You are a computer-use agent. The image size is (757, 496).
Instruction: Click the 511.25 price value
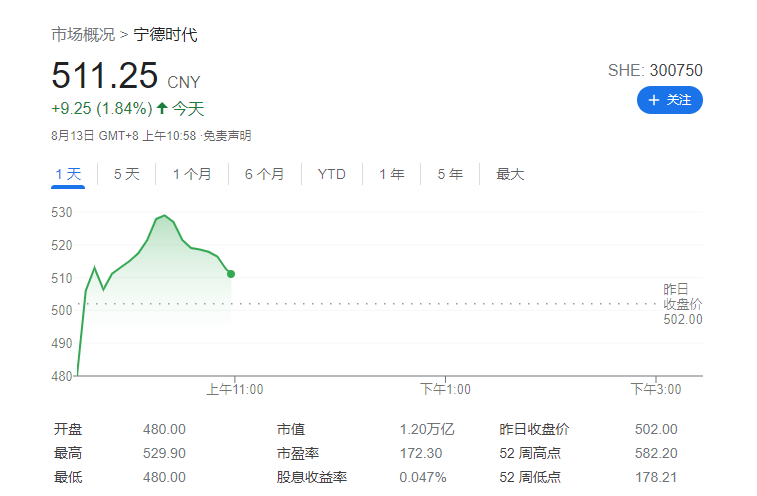105,75
